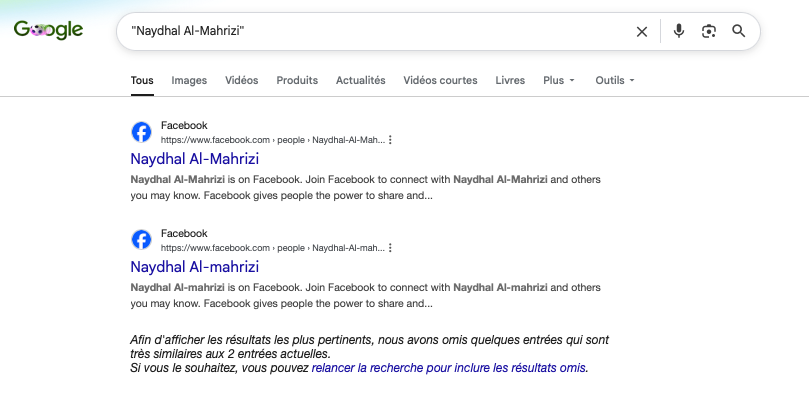Clear the search query with X

click(x=642, y=31)
